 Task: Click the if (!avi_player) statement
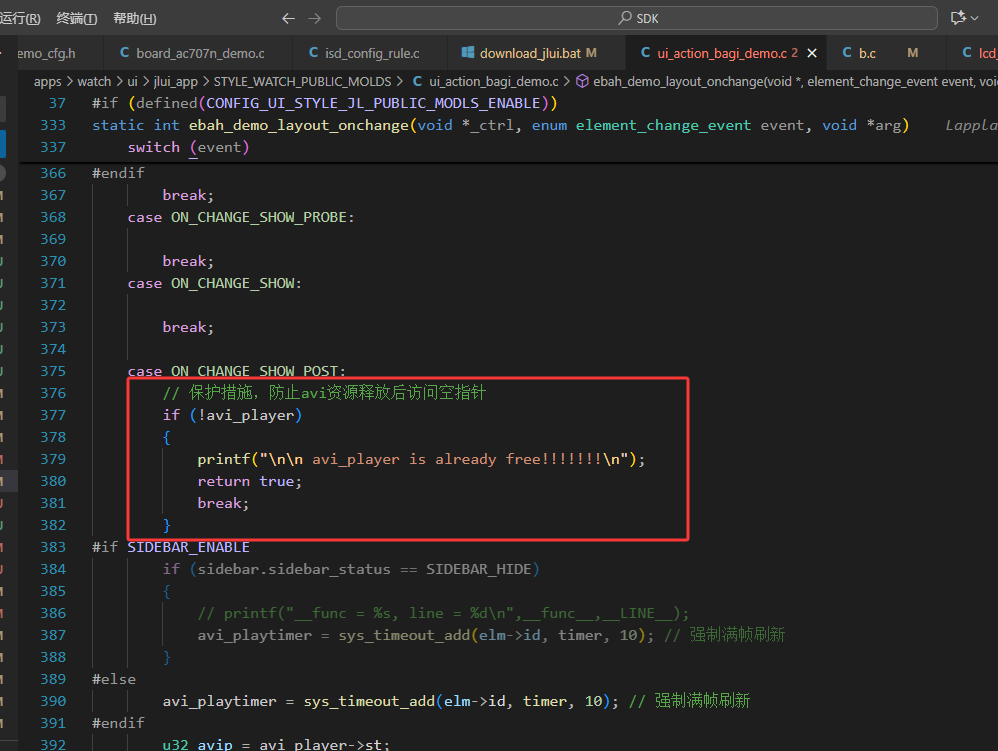pos(232,415)
